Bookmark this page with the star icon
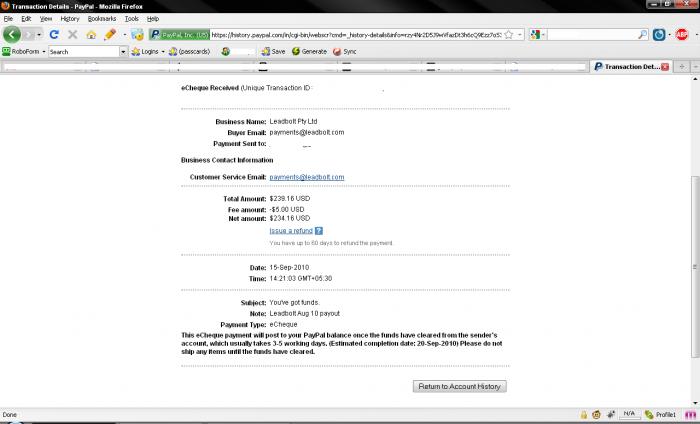The height and width of the screenshot is (424, 700). (x=508, y=34)
